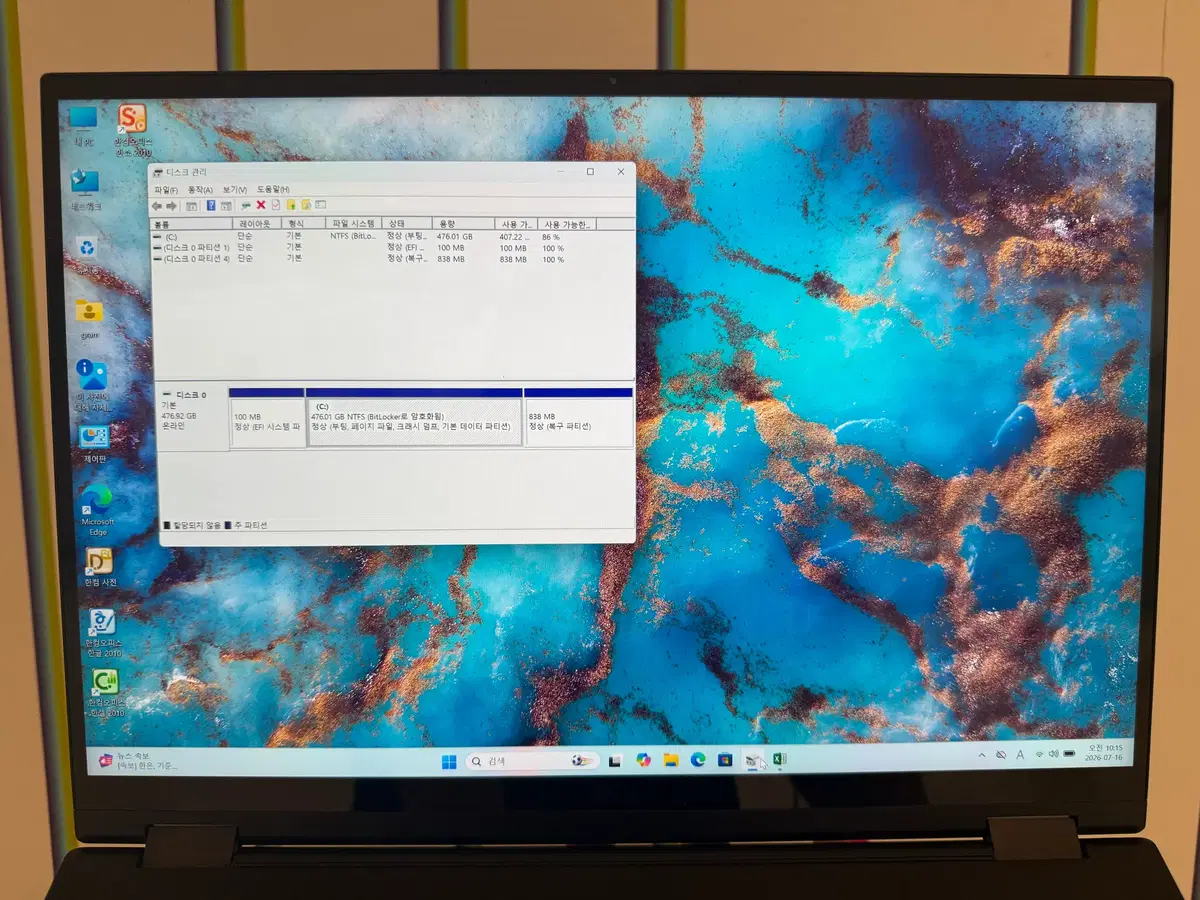Sort by the 파일 시스템 column header
The image size is (1200, 900).
tap(353, 224)
